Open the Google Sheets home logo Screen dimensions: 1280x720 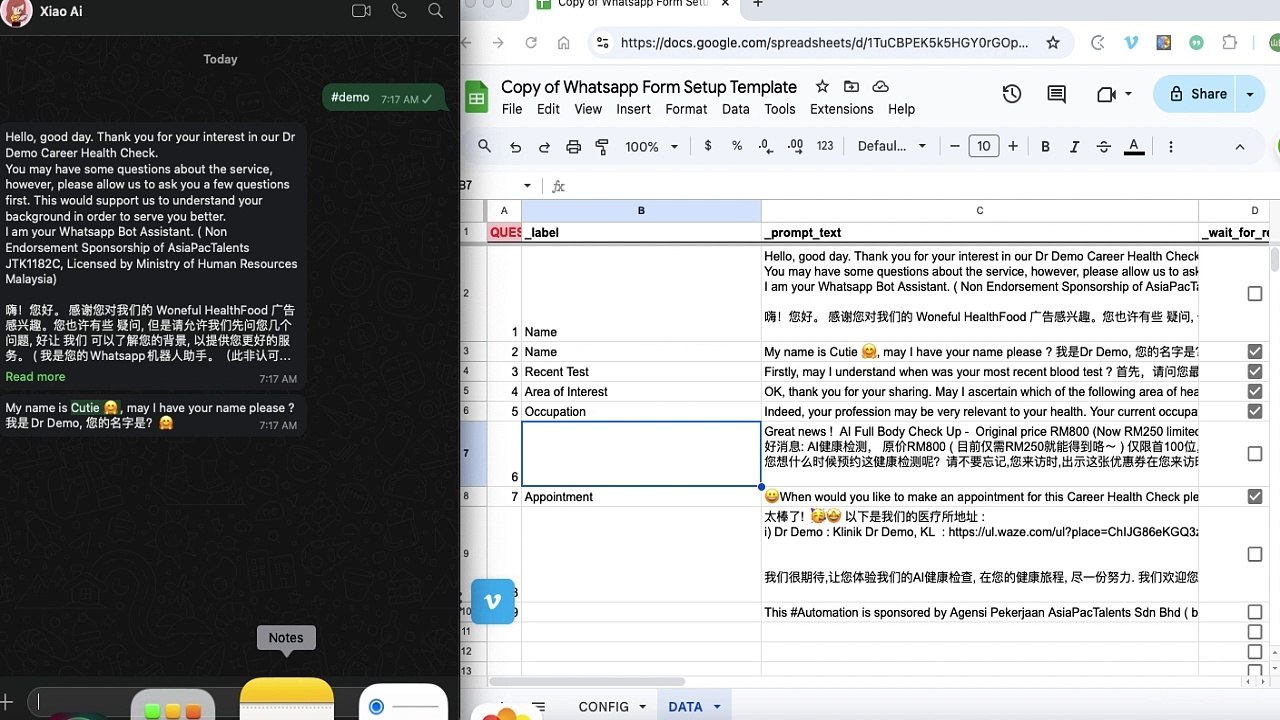(x=477, y=97)
